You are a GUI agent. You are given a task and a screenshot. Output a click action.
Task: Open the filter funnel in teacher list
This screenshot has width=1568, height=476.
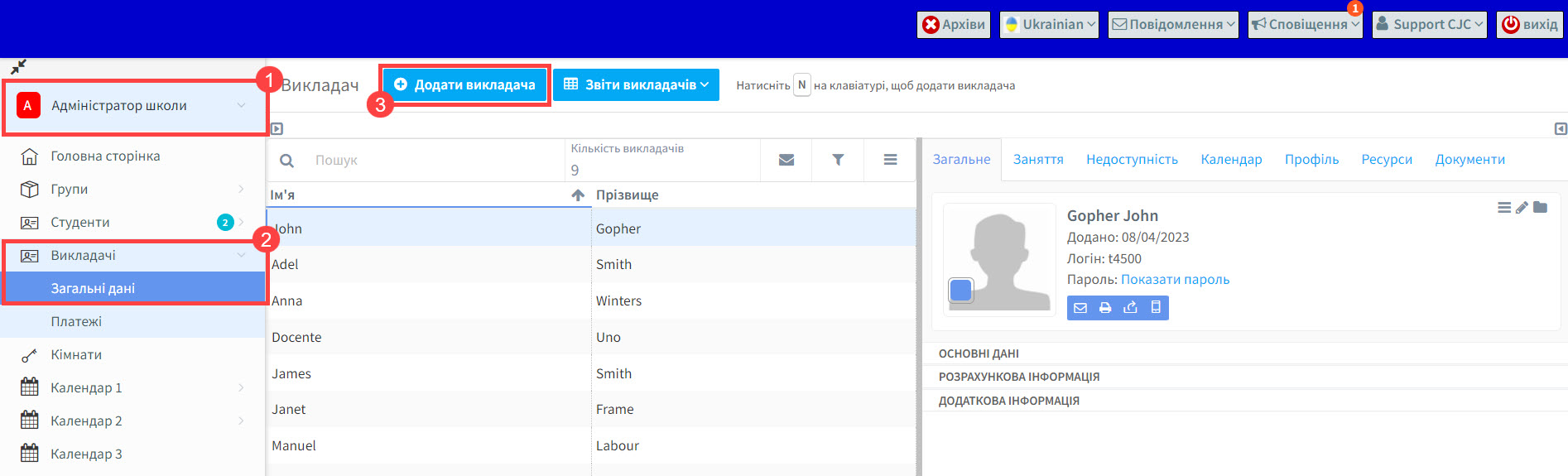(x=838, y=160)
